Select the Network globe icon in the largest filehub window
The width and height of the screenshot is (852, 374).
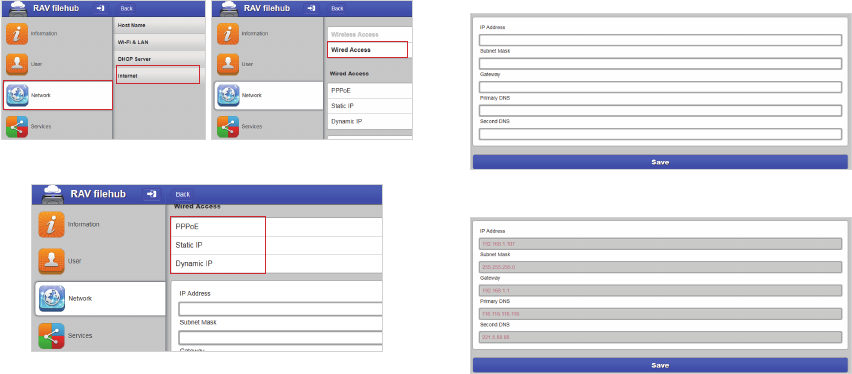52,298
